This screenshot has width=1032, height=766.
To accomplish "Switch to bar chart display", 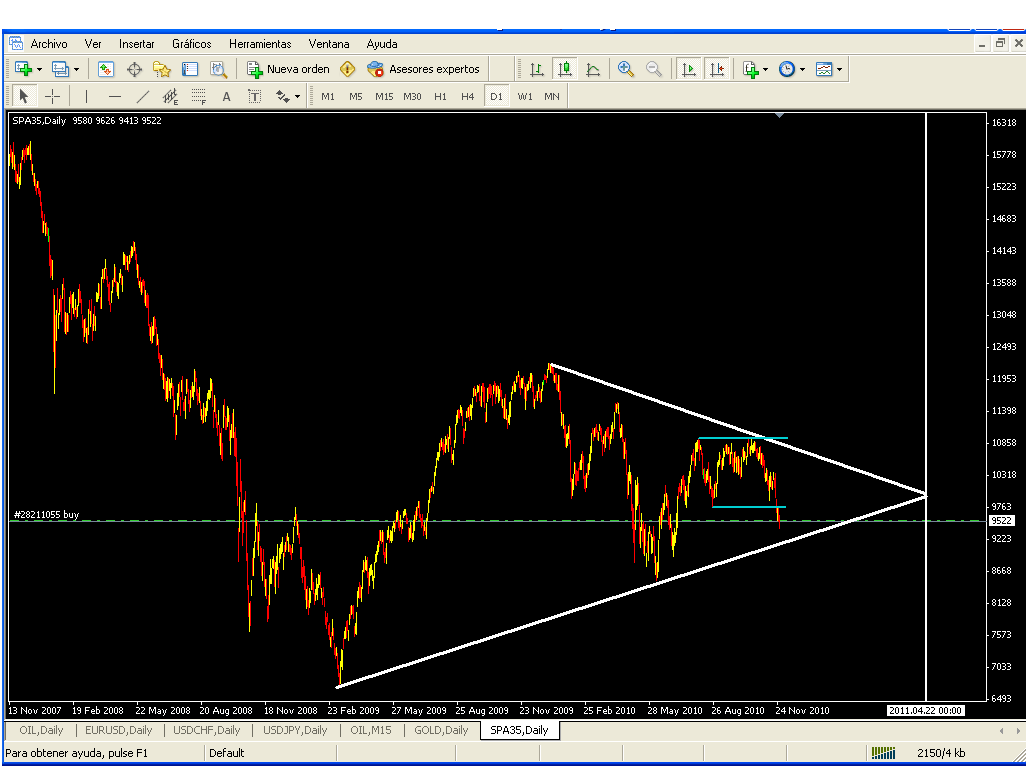I will [x=536, y=69].
